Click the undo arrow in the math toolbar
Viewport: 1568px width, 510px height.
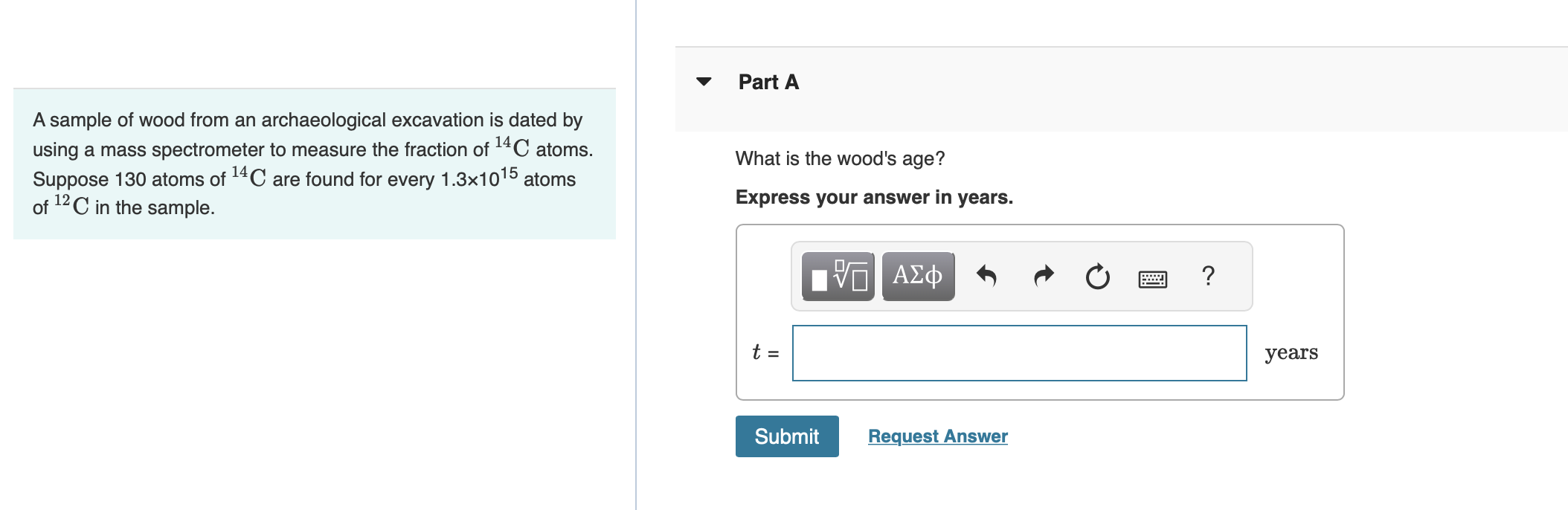(989, 276)
